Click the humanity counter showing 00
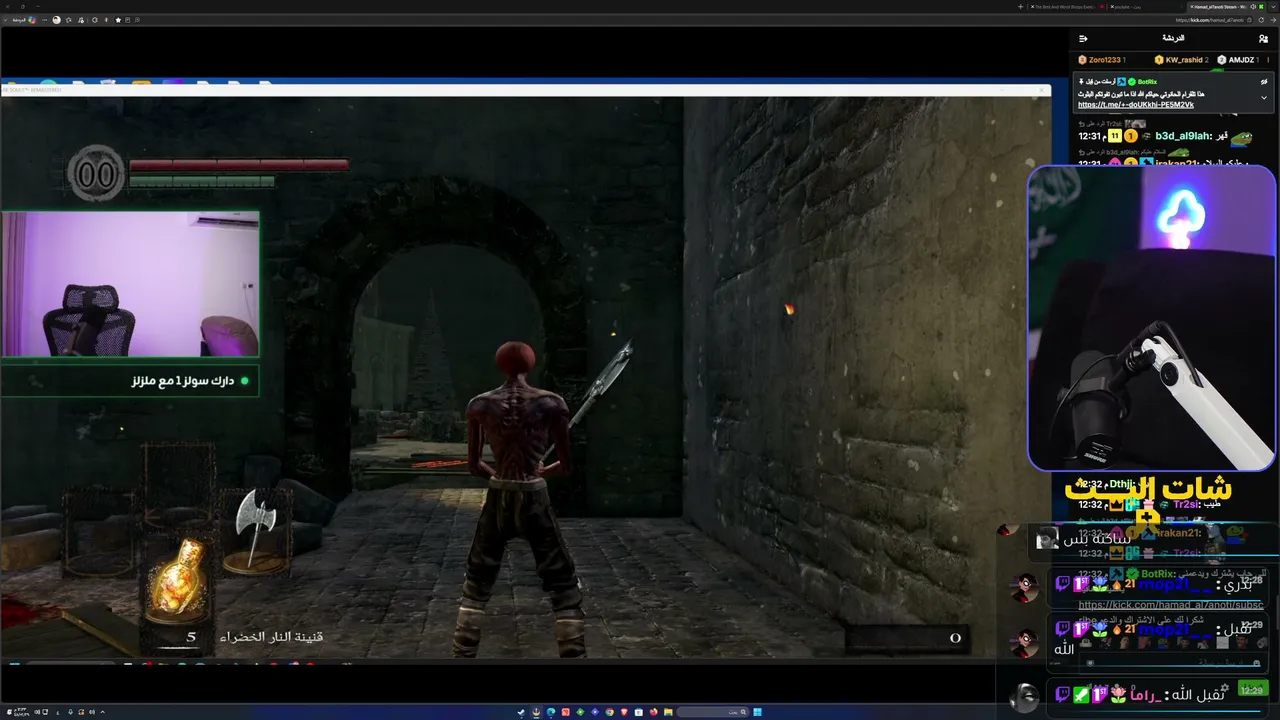The width and height of the screenshot is (1280, 720). coord(96,174)
